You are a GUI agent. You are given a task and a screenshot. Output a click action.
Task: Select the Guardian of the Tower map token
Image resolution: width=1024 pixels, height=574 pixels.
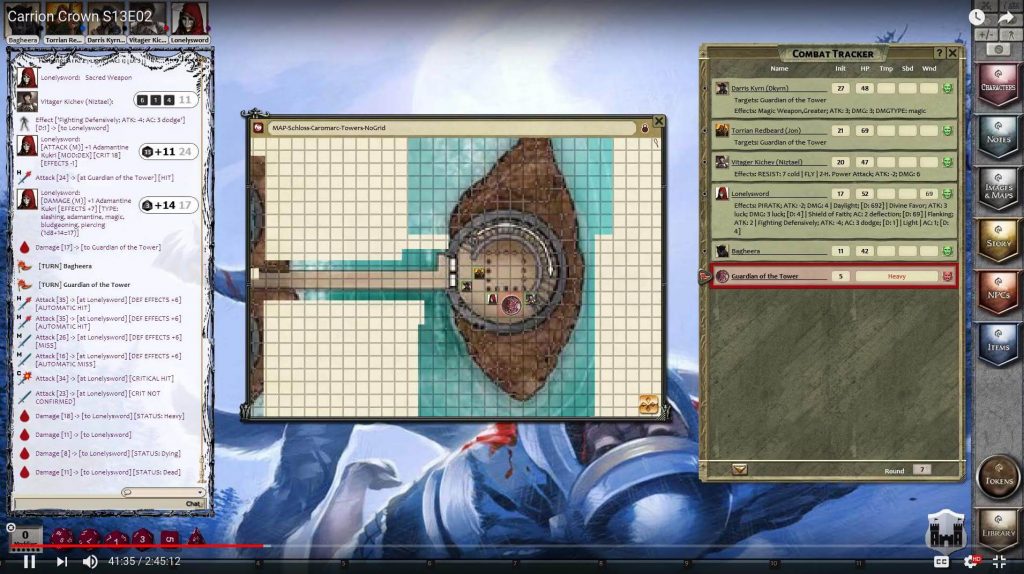(511, 304)
